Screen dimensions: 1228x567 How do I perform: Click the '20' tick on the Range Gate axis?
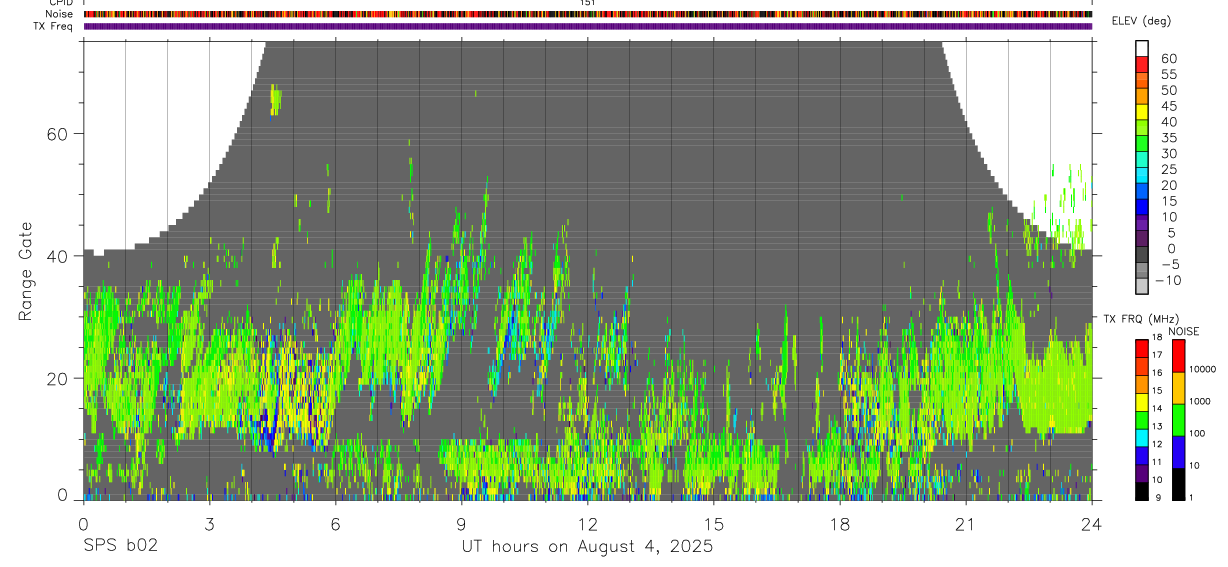(x=58, y=378)
